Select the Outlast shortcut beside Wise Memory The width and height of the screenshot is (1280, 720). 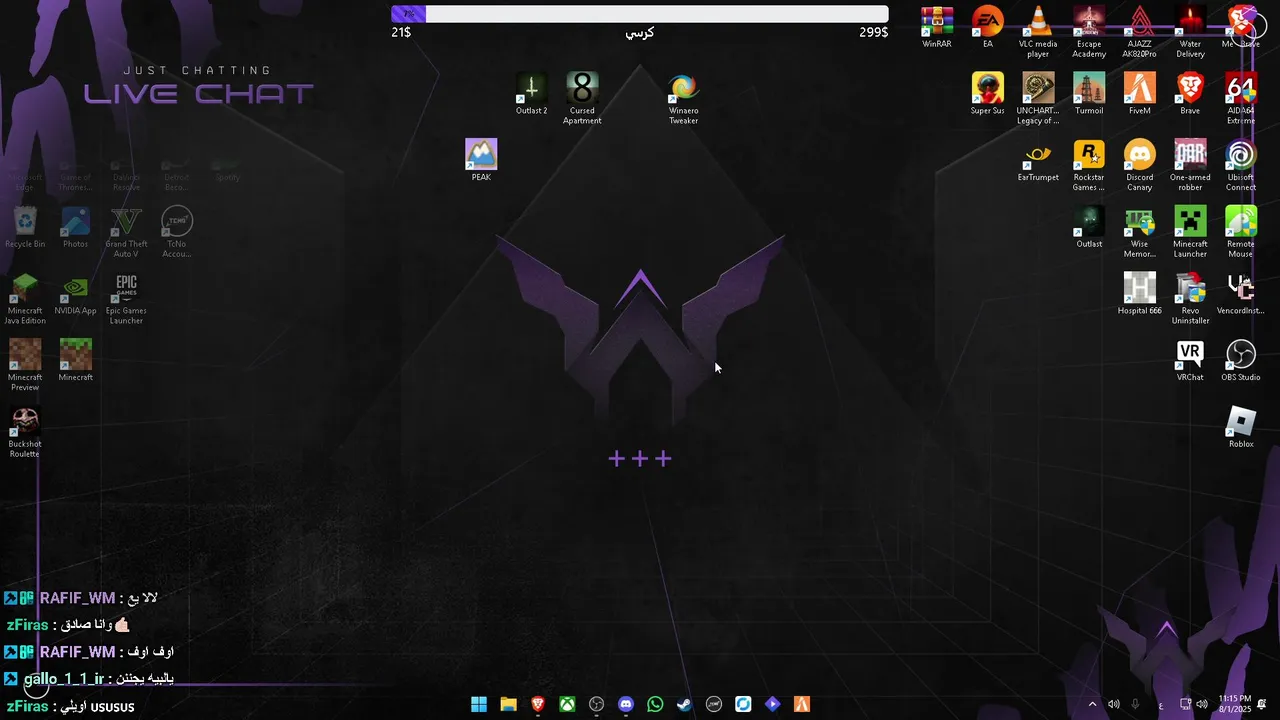pyautogui.click(x=1089, y=227)
